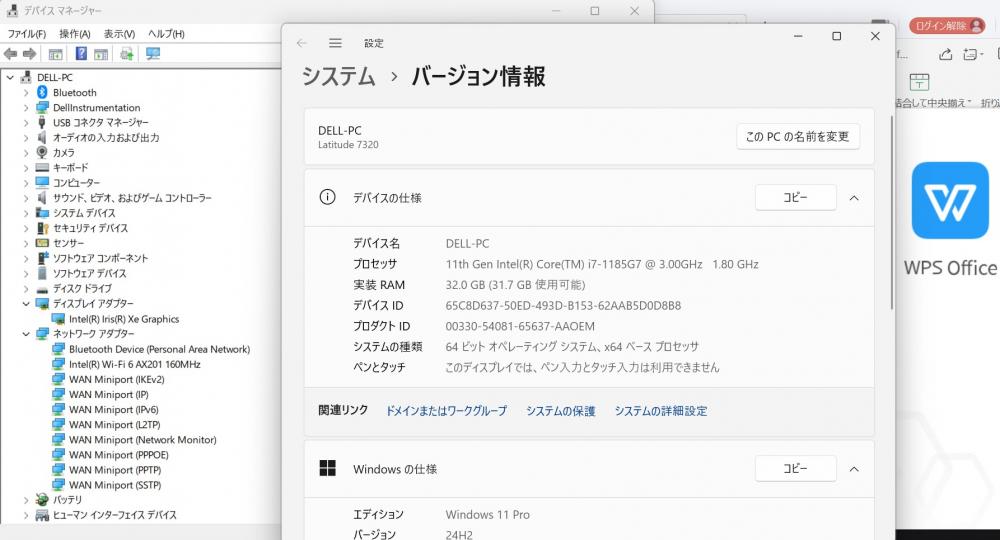Click the share icon in WPS window
The image size is (1000, 540).
[x=945, y=54]
